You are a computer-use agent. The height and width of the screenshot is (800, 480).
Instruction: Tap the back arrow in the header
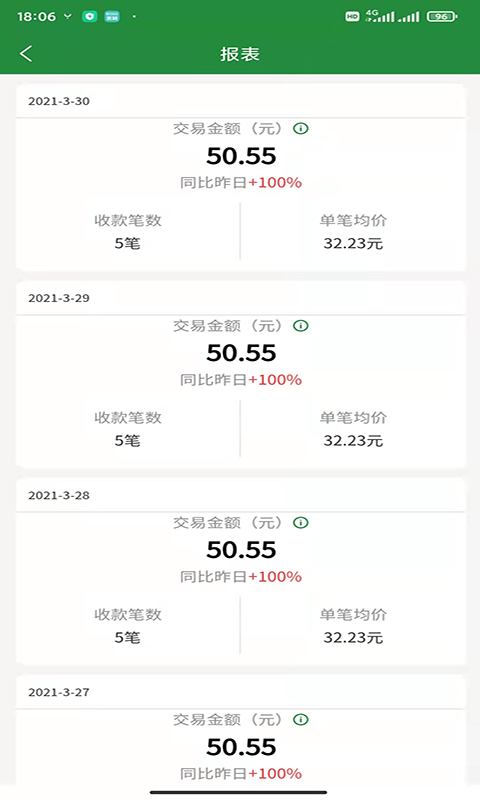pyautogui.click(x=26, y=53)
